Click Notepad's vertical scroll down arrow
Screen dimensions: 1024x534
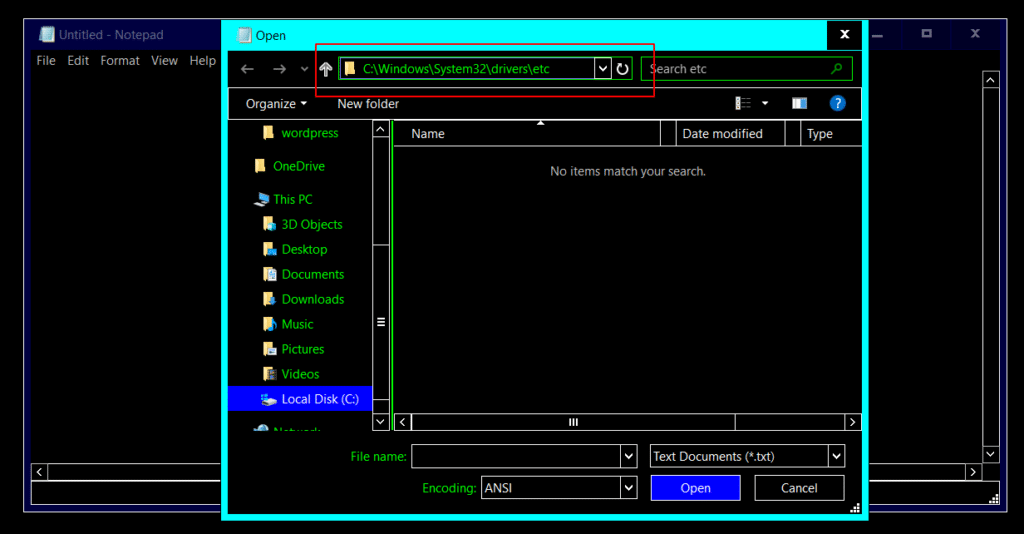coord(991,454)
